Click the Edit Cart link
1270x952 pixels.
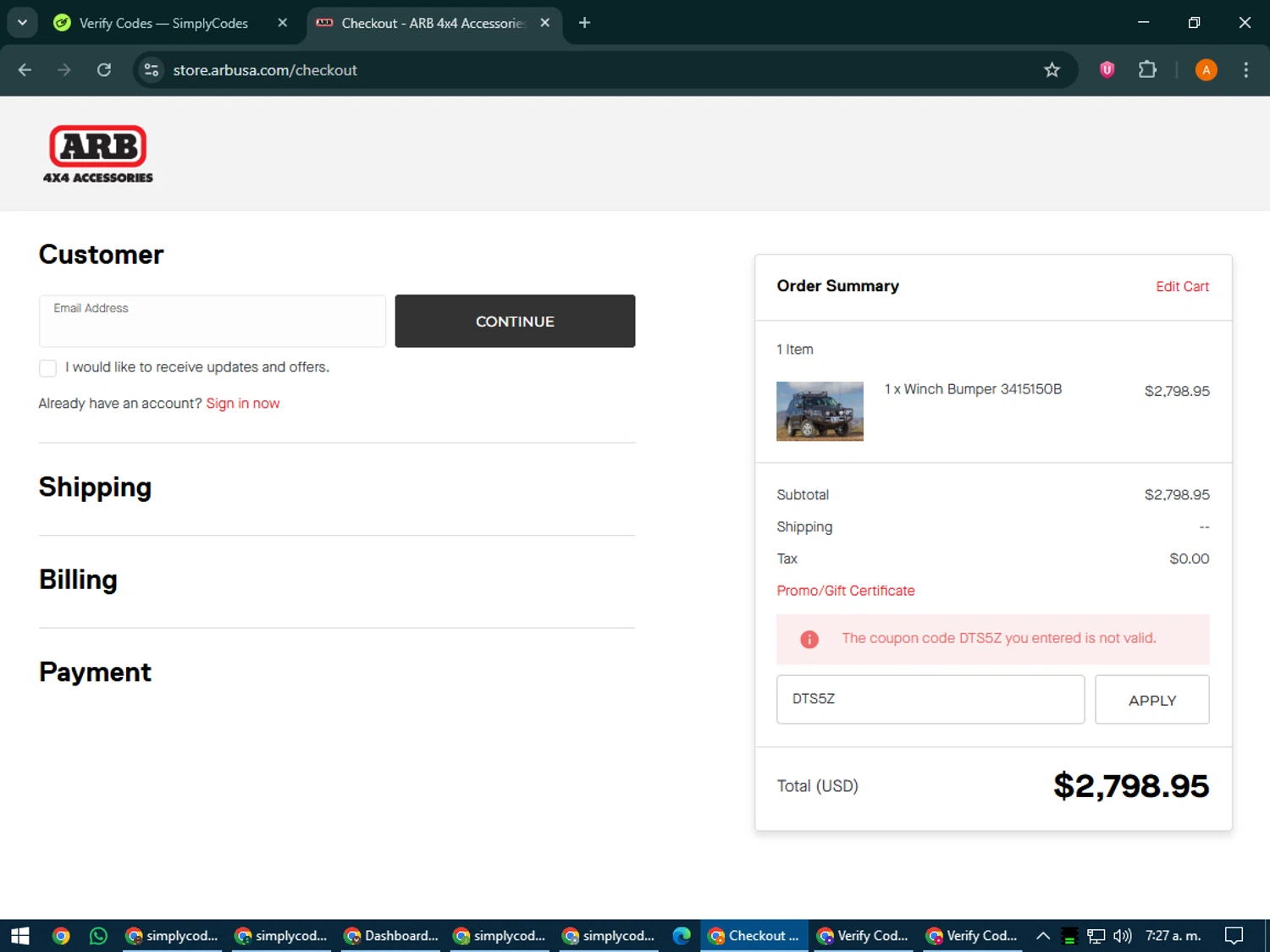tap(1182, 287)
